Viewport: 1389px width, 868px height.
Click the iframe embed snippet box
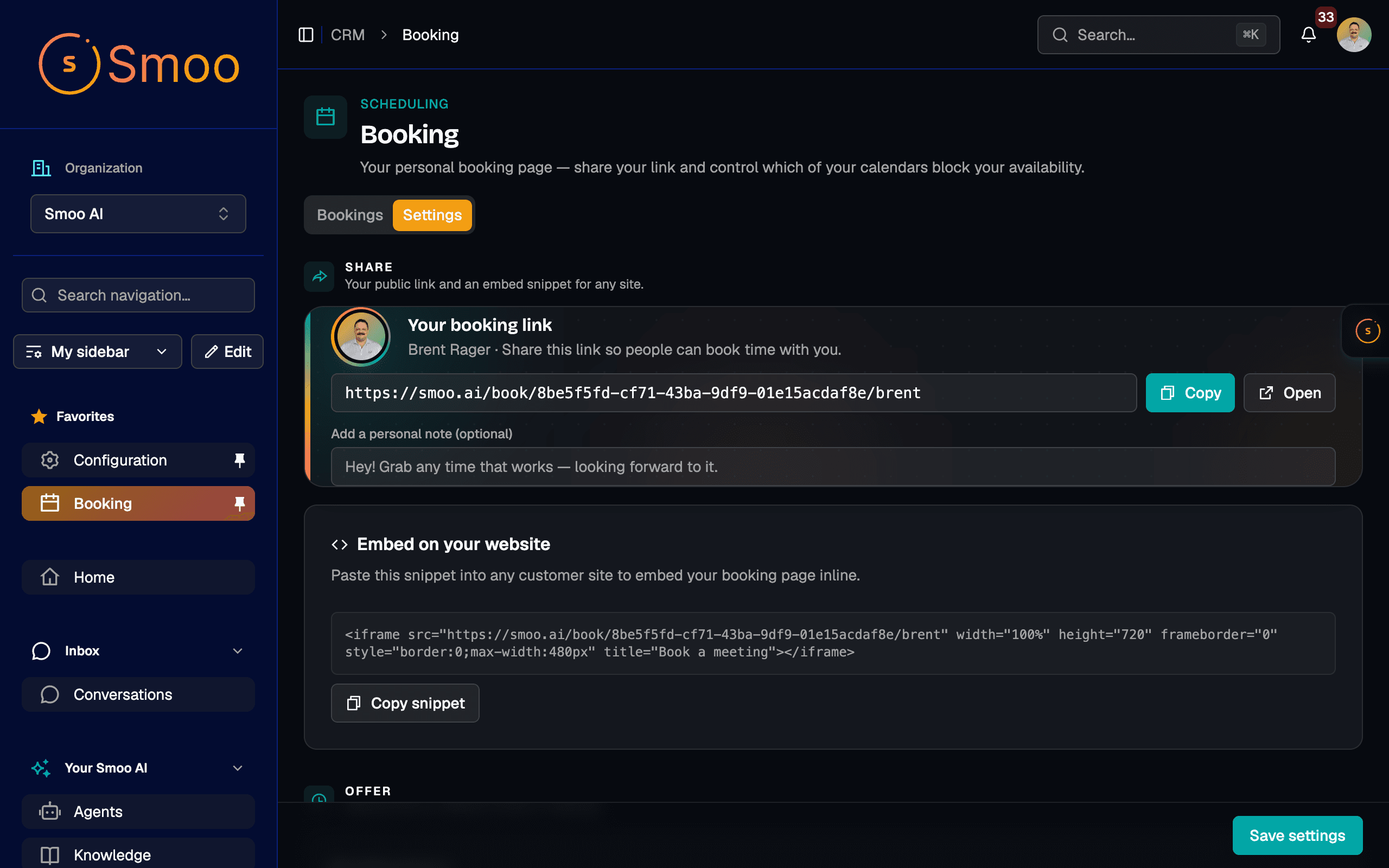[833, 643]
